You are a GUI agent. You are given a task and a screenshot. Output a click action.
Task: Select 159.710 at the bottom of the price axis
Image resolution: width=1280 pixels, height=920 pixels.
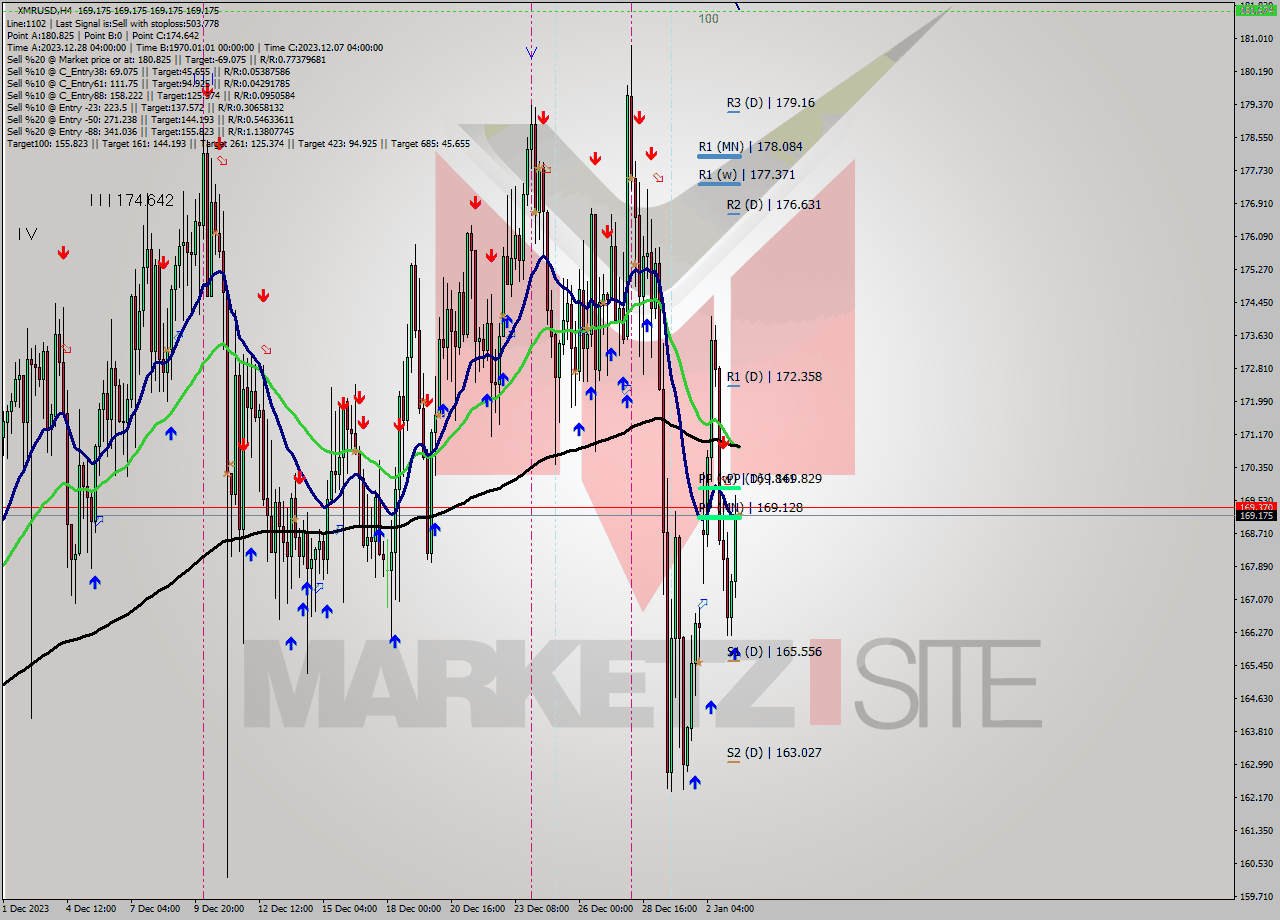click(x=1255, y=896)
